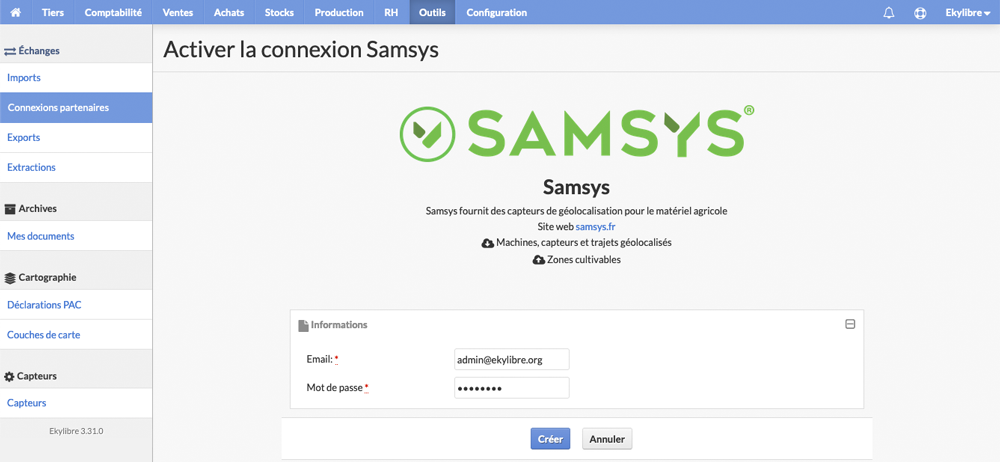Click the Annuler button
Screen dimensions: 1000x462
click(607, 439)
